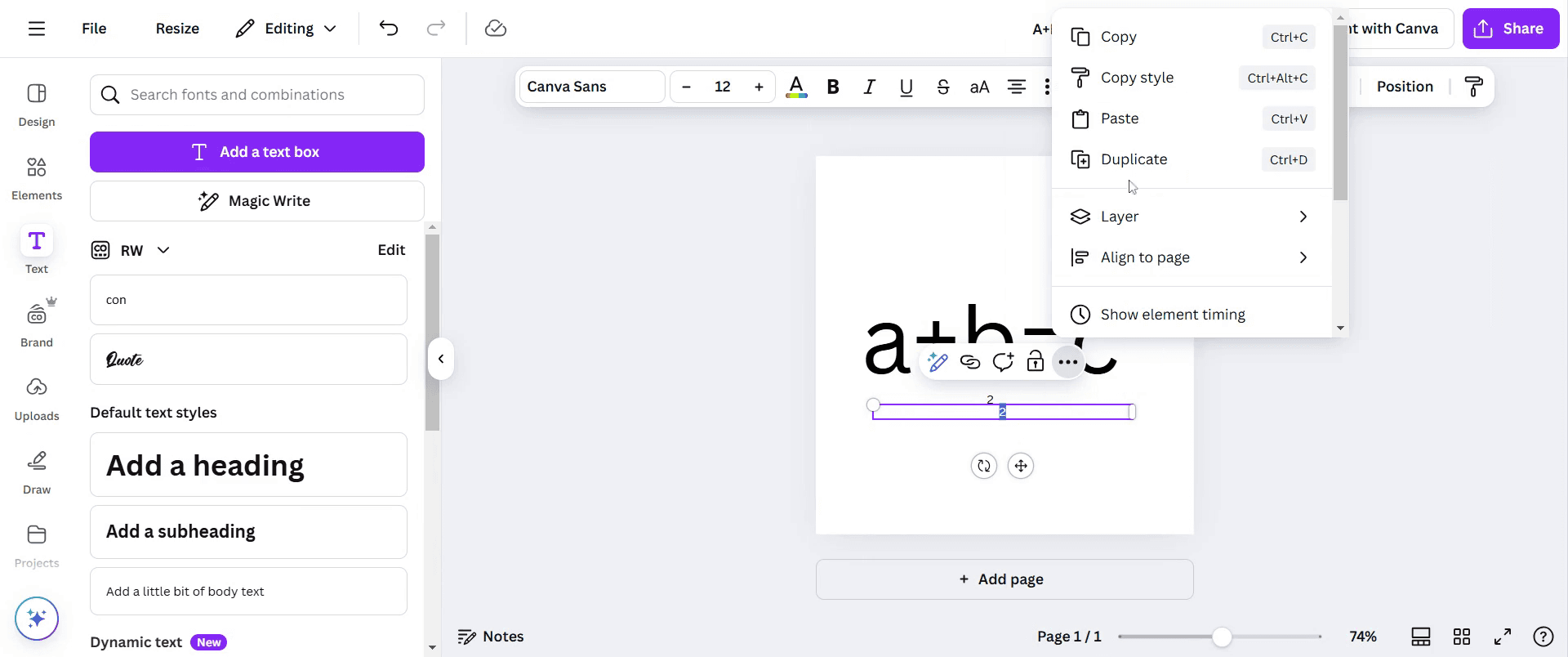Click the Add page button

pos(1004,579)
